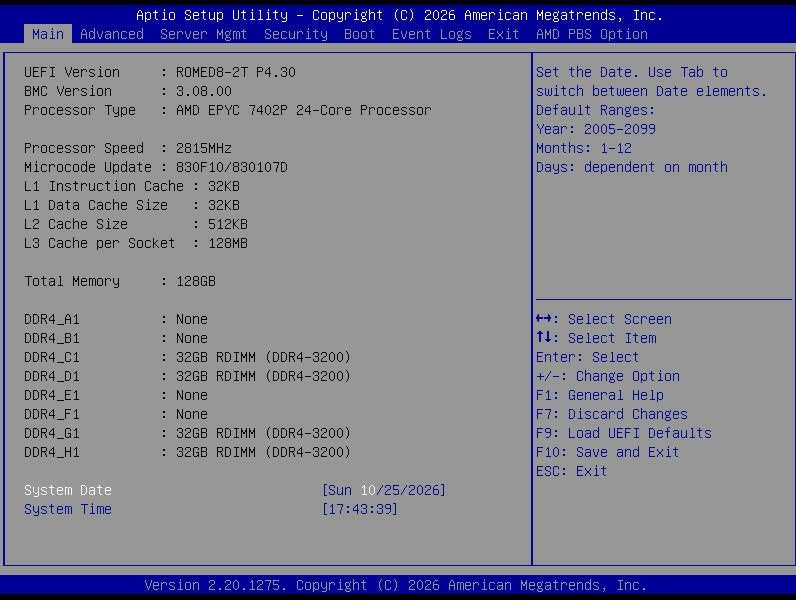This screenshot has height=603, width=796.
Task: Click the DDR4_B1 slot row
Action: pyautogui.click(x=116, y=338)
